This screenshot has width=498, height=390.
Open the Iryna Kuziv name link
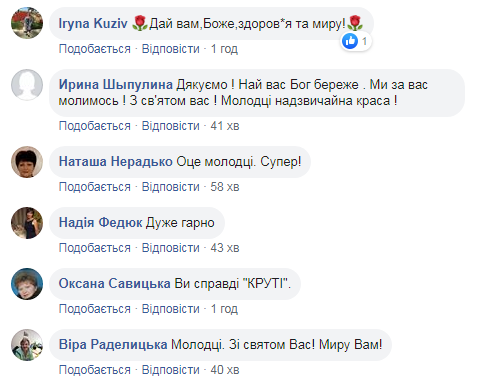[x=93, y=24]
